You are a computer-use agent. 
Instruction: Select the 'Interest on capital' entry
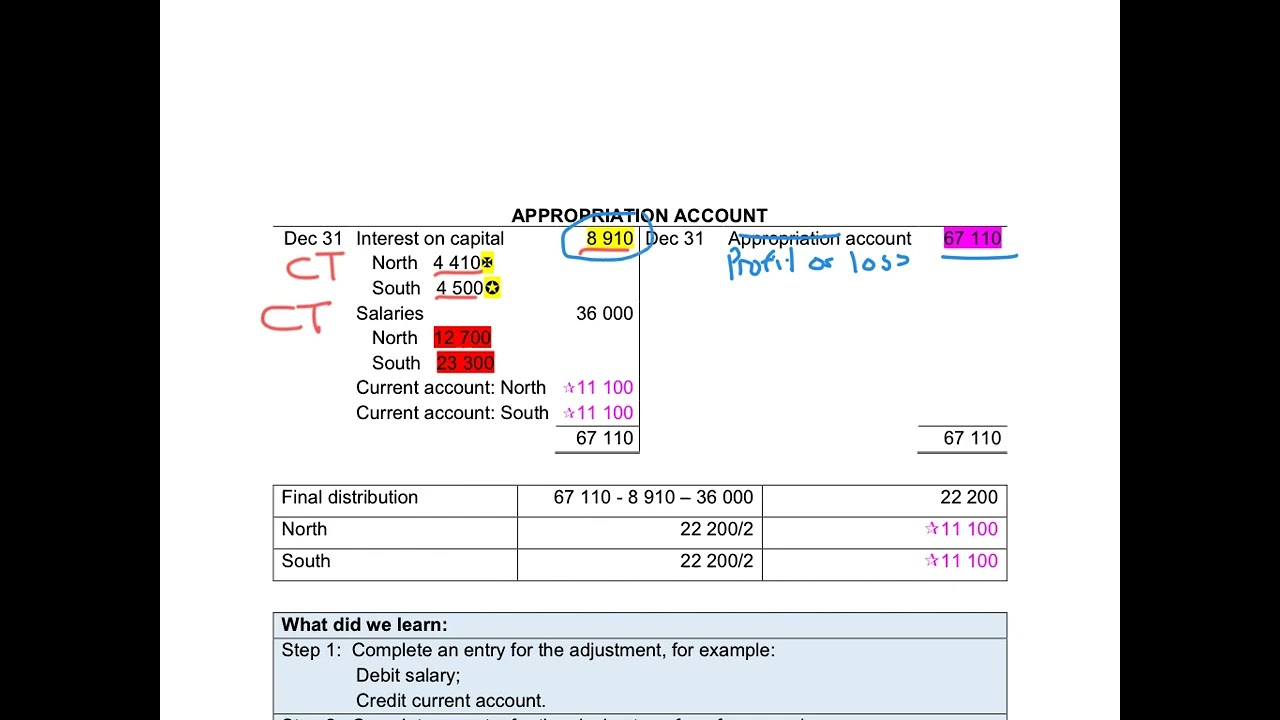coord(430,239)
